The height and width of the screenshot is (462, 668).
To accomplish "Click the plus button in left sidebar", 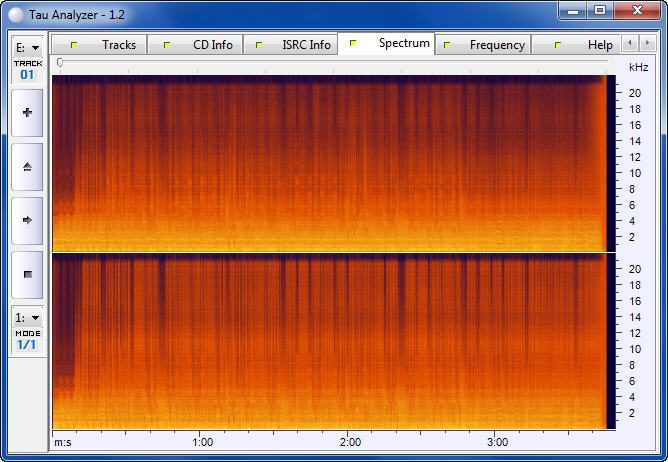I will pyautogui.click(x=27, y=113).
